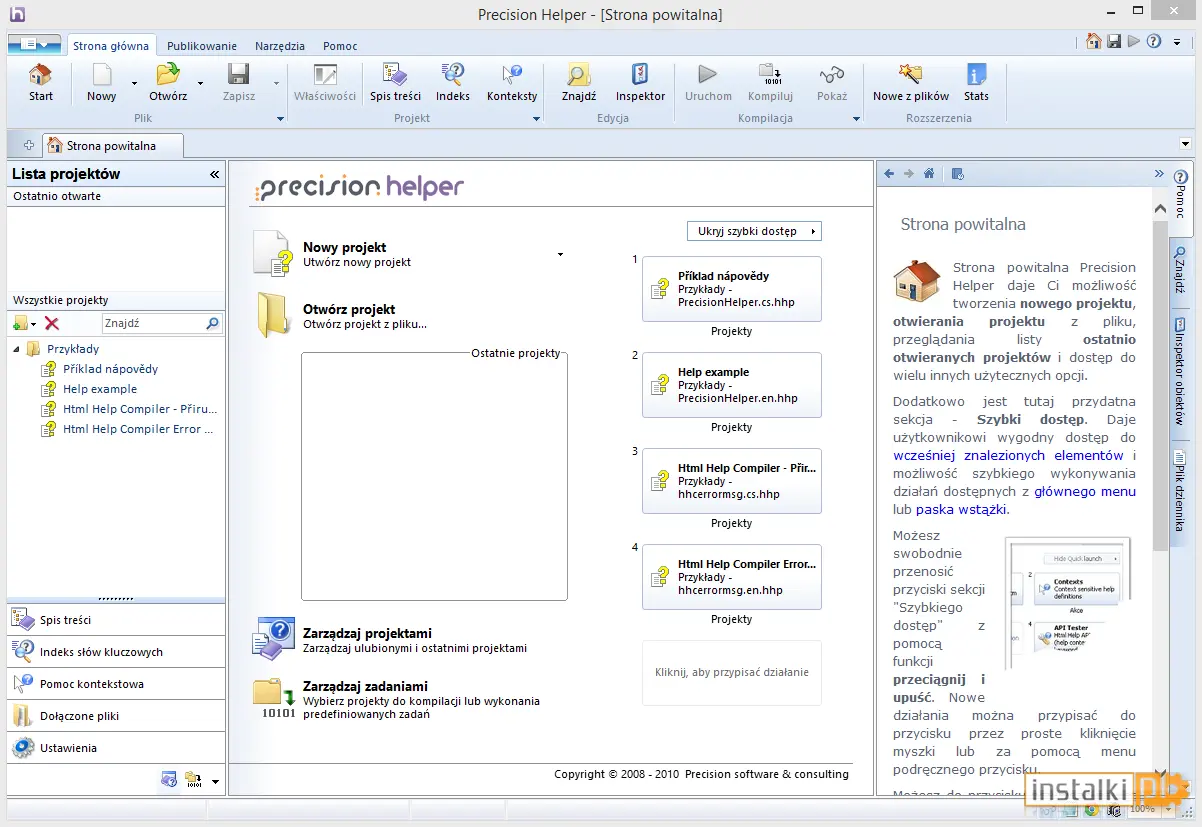This screenshot has width=1202, height=827.
Task: Open the Nowy projekt dropdown arrow
Action: (x=560, y=255)
